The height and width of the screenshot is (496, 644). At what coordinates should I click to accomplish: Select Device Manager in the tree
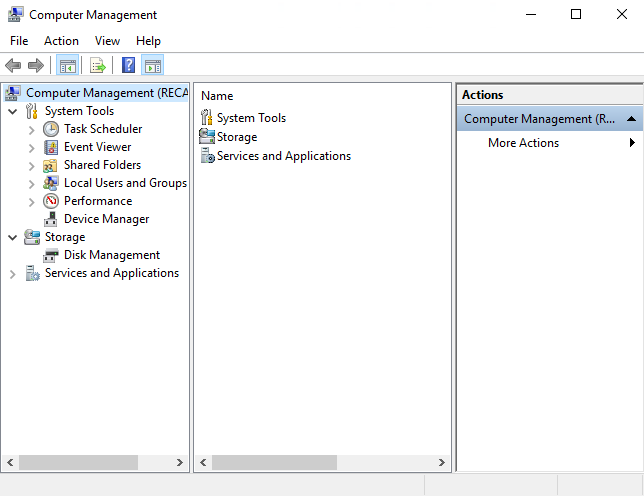[x=106, y=219]
